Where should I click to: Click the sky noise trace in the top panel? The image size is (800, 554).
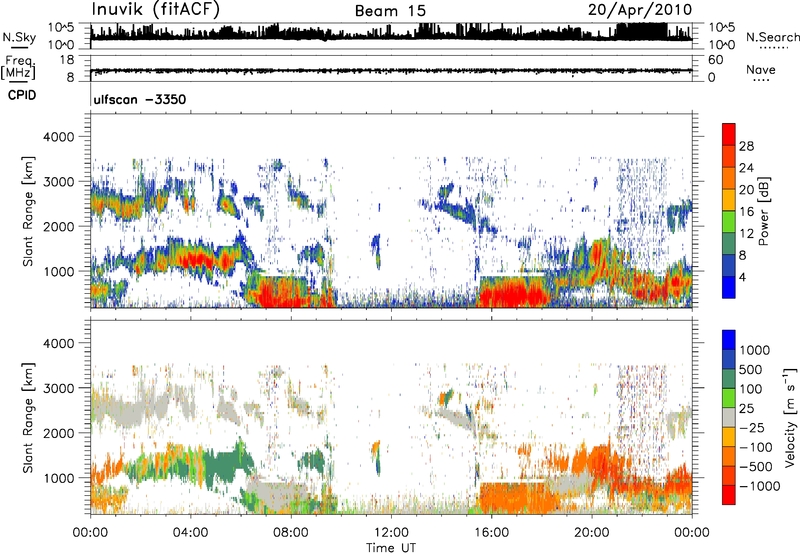point(391,34)
